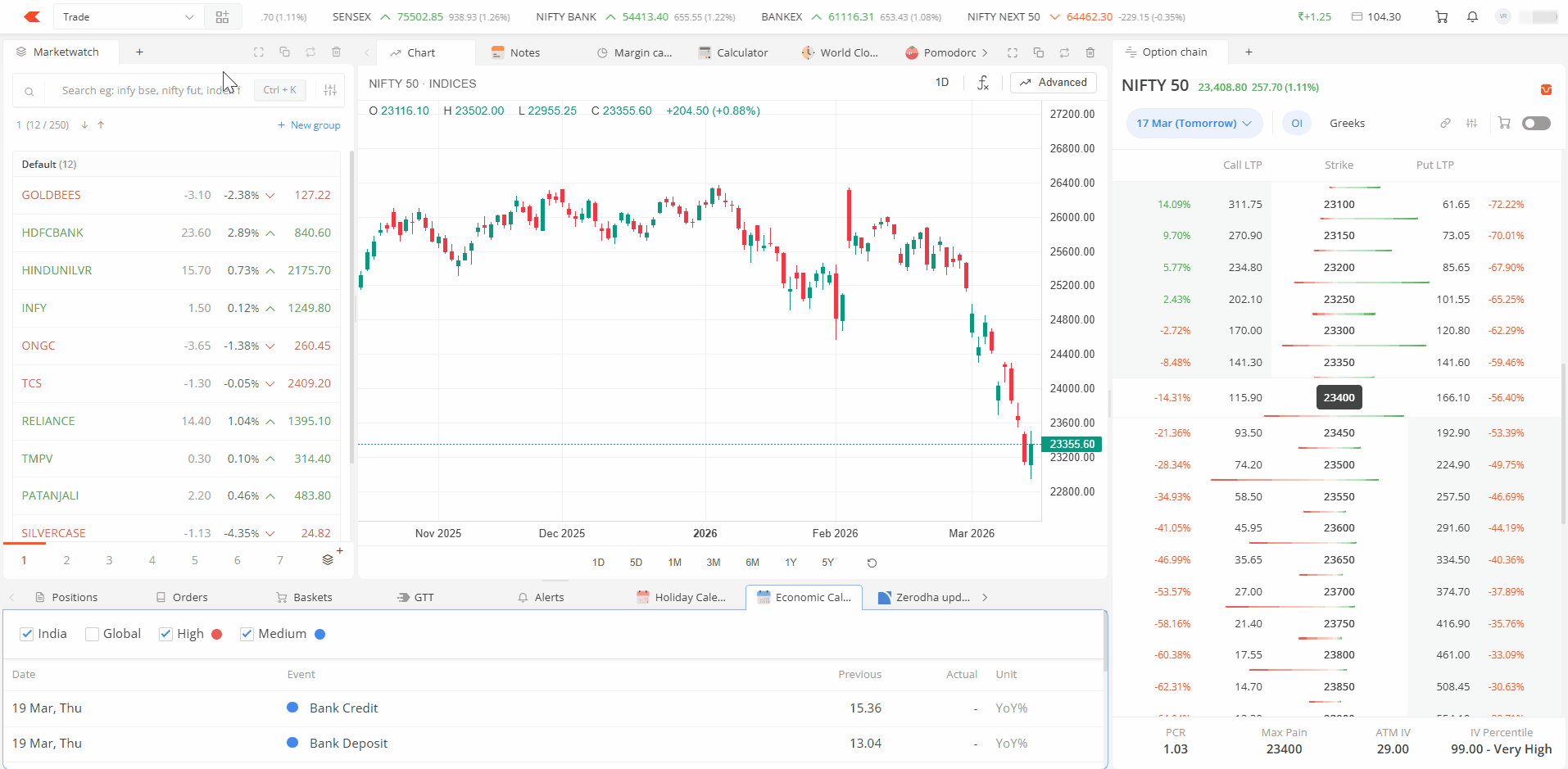Open the cart icon in top bar
Image resolution: width=1568 pixels, height=769 pixels.
1442,17
